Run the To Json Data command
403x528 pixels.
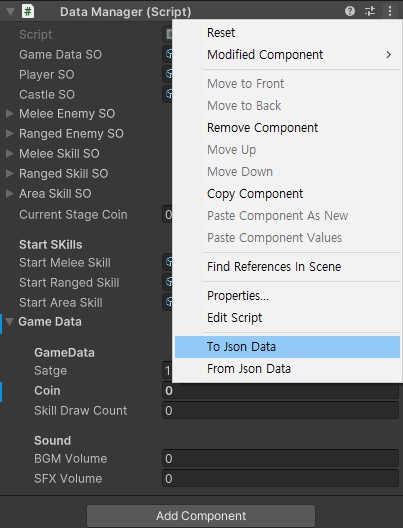click(287, 347)
